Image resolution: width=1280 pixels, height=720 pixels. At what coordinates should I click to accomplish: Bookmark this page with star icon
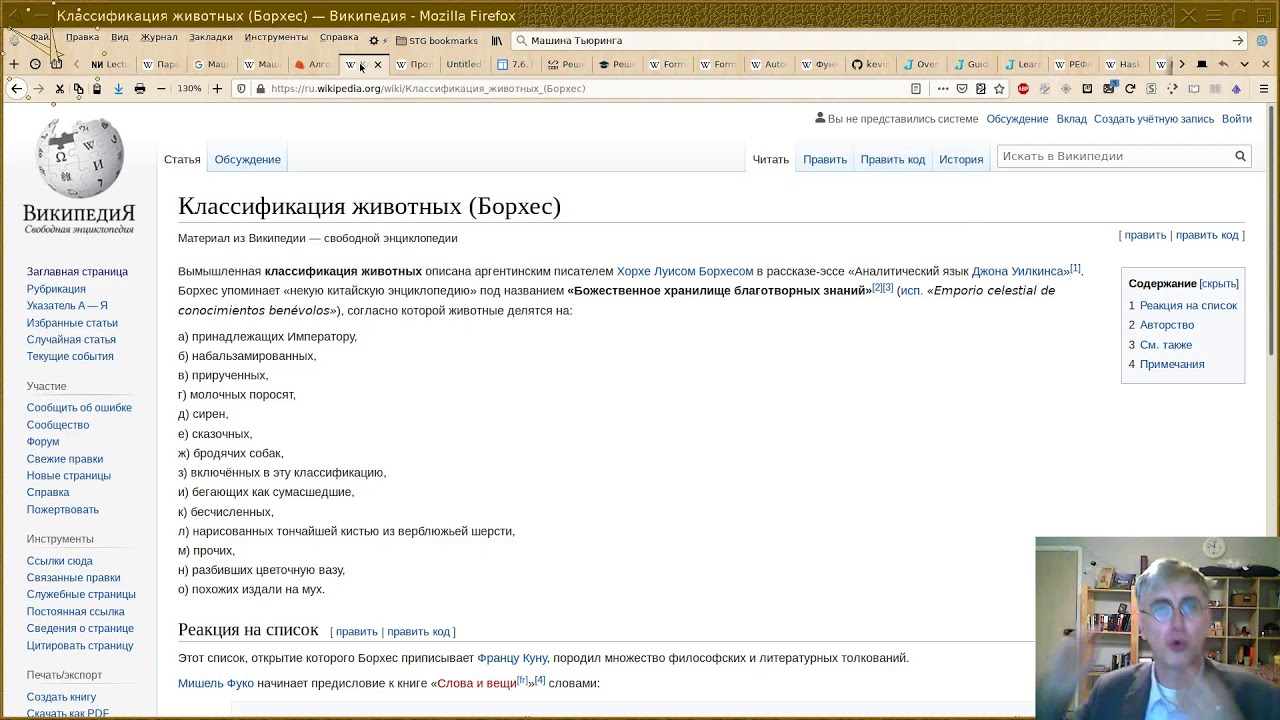[x=999, y=89]
